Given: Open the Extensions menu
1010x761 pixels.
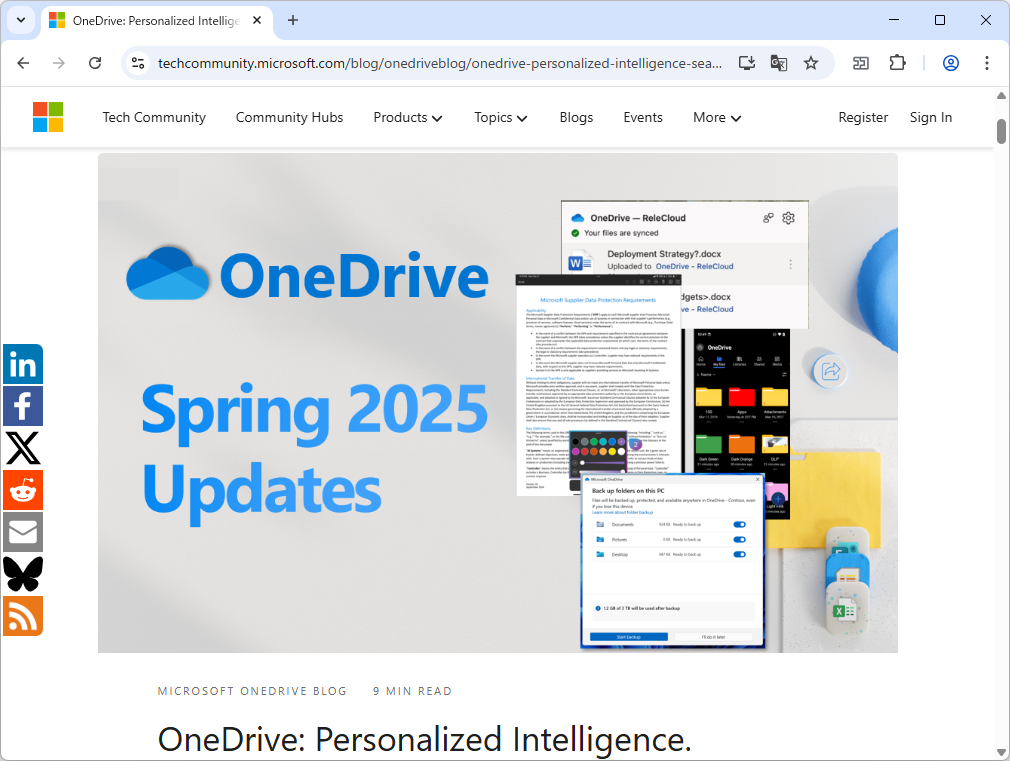Looking at the screenshot, I should pyautogui.click(x=897, y=63).
